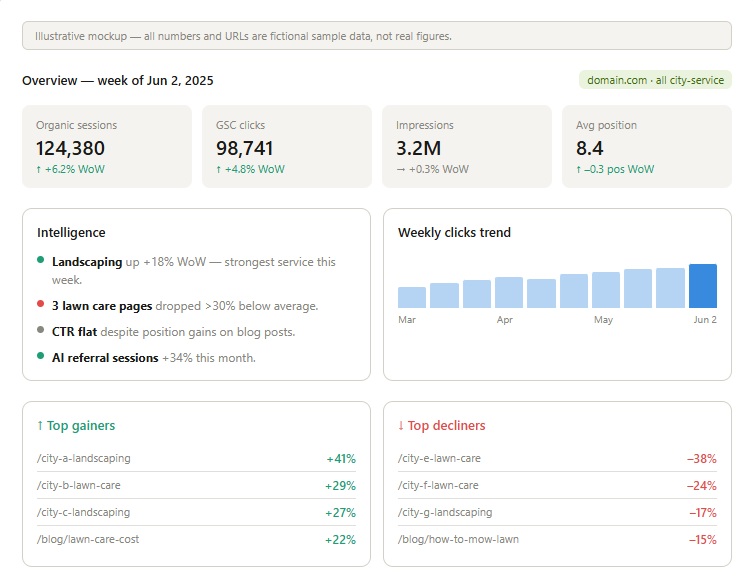Click the –38% decline value

pos(702,459)
